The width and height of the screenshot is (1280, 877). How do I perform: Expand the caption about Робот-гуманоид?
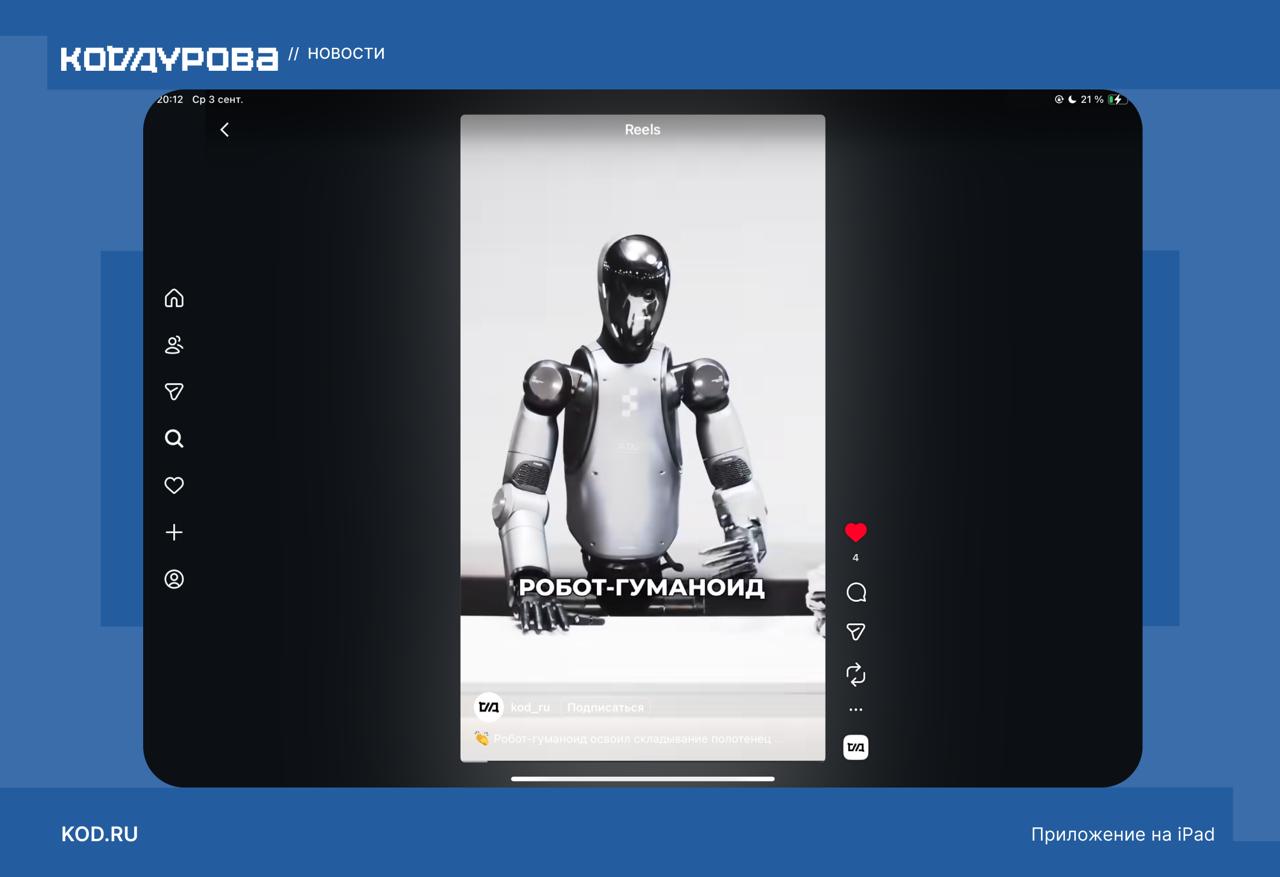click(632, 739)
